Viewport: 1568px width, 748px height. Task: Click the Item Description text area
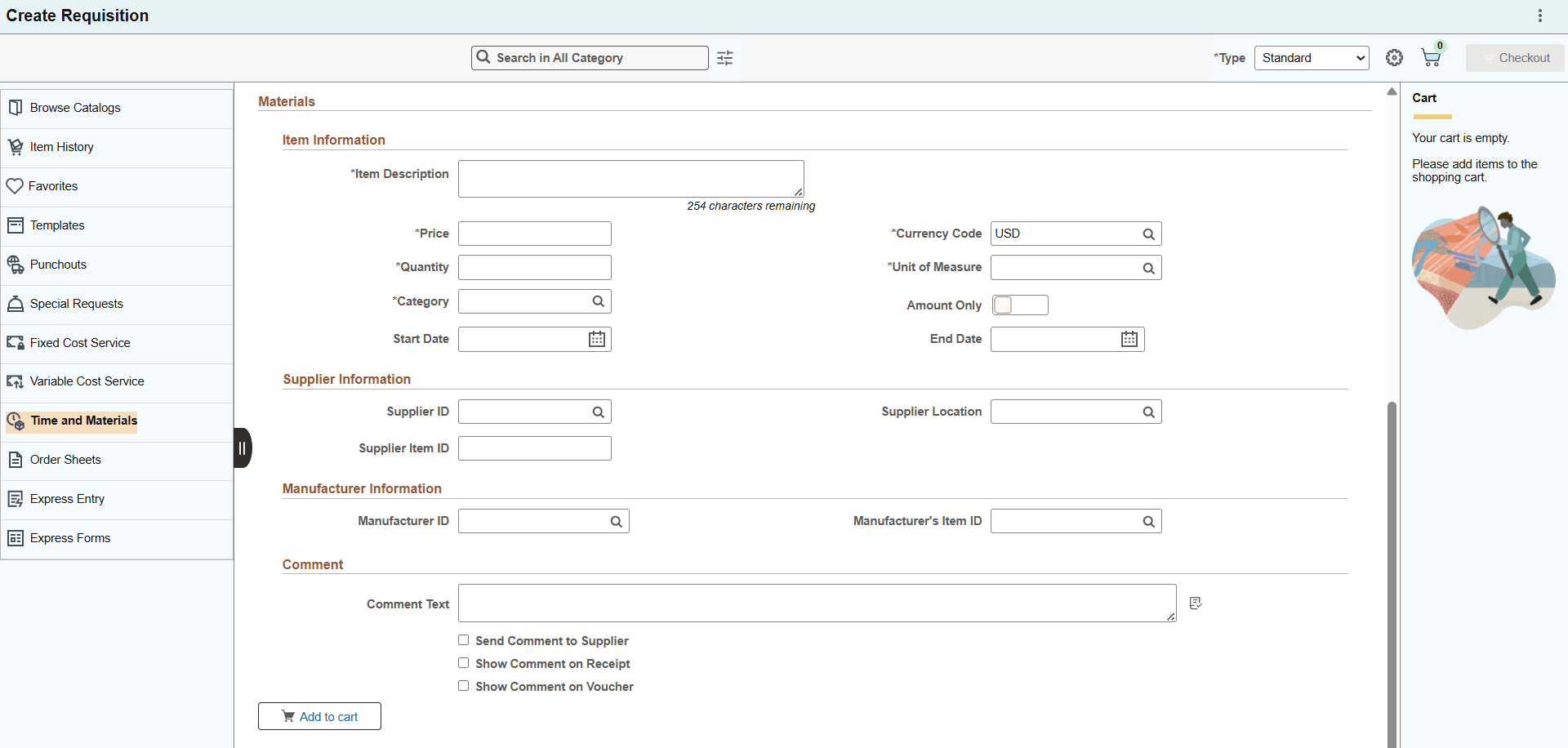click(x=631, y=179)
